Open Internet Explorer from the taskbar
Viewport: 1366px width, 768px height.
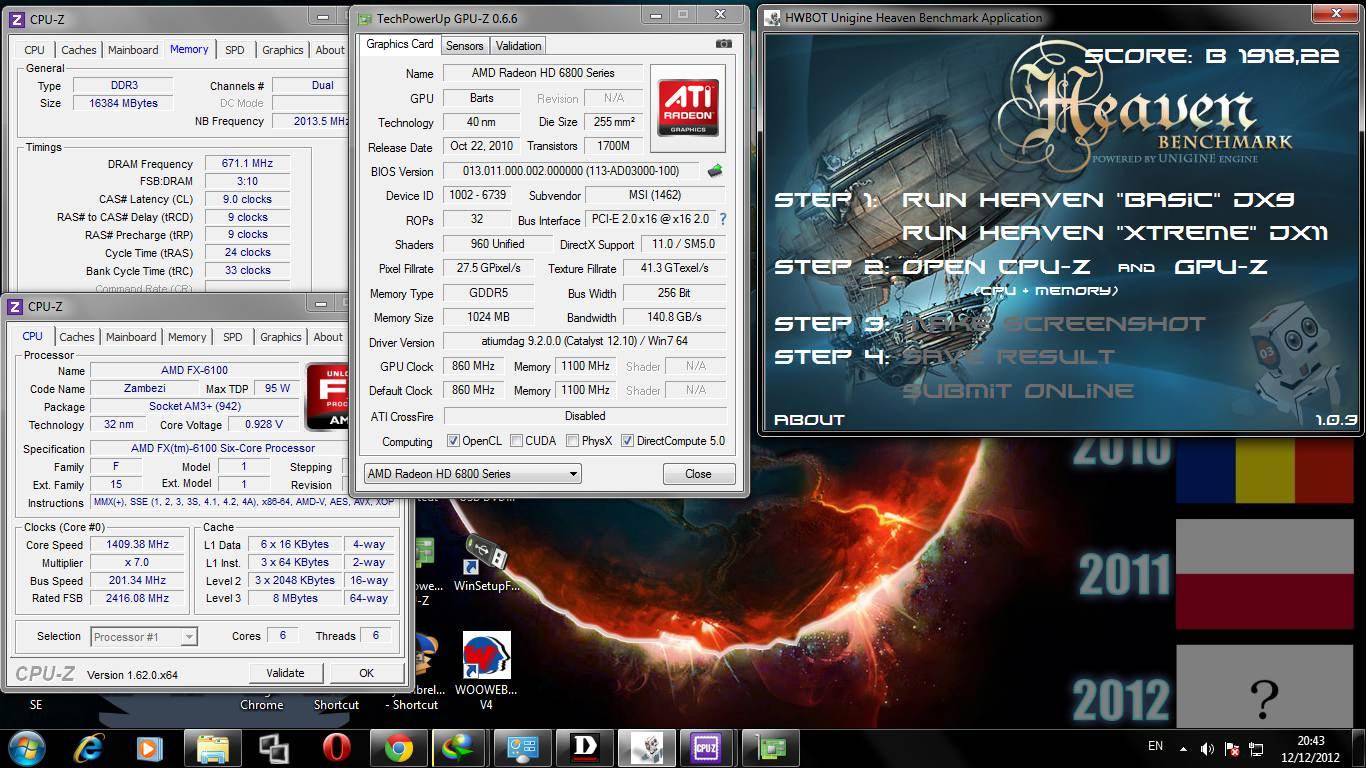[x=89, y=748]
